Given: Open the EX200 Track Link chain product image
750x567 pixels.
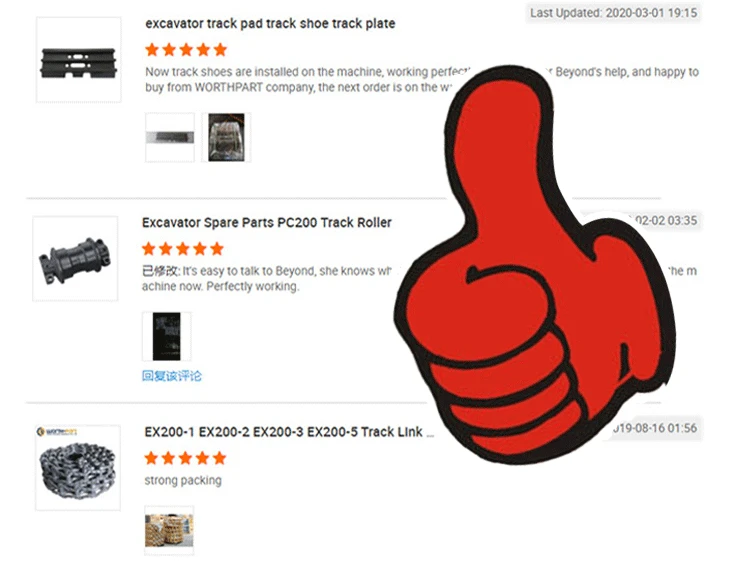Looking at the screenshot, I should 78,468.
